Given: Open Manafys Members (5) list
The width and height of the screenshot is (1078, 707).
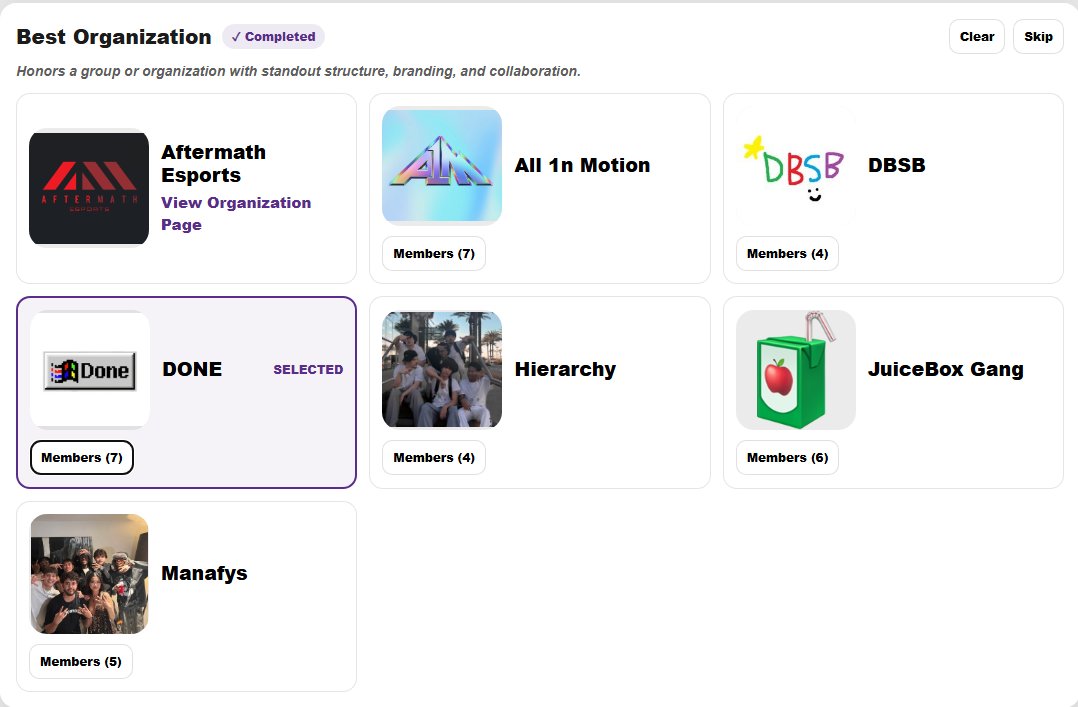Looking at the screenshot, I should [x=80, y=662].
